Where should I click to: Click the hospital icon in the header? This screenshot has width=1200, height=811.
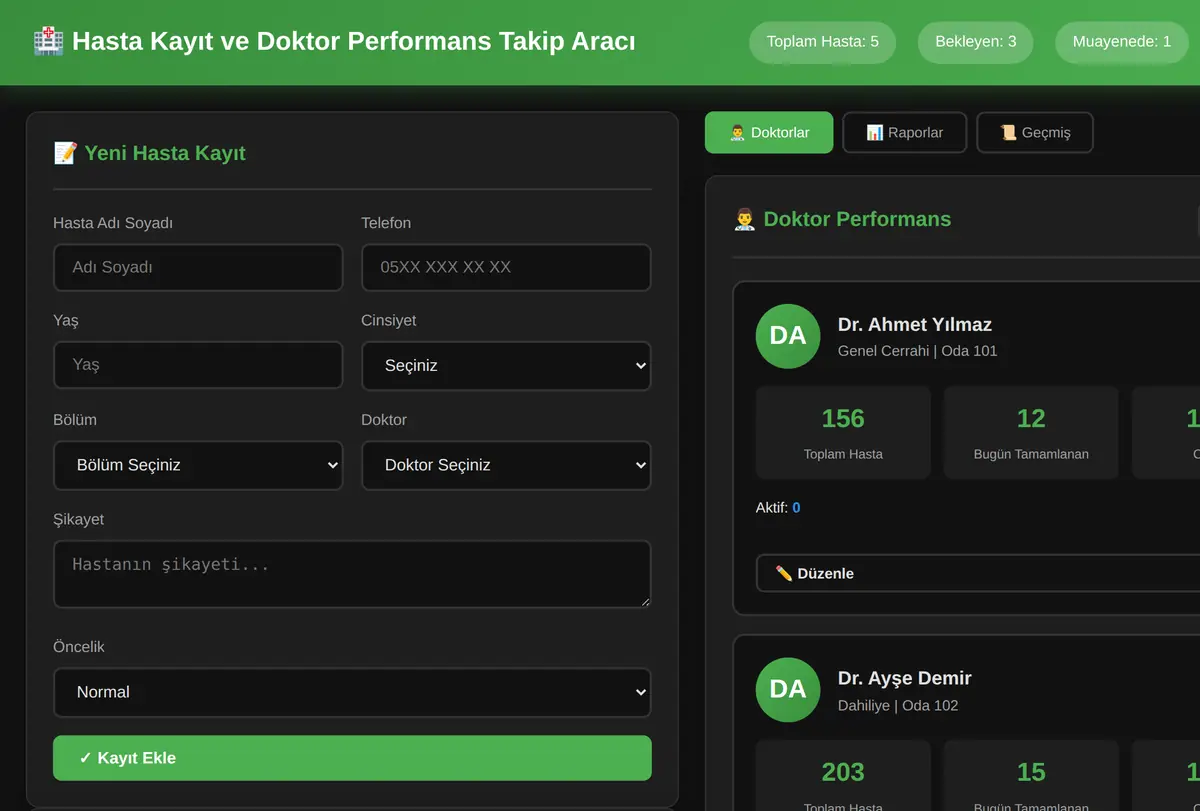click(x=48, y=41)
